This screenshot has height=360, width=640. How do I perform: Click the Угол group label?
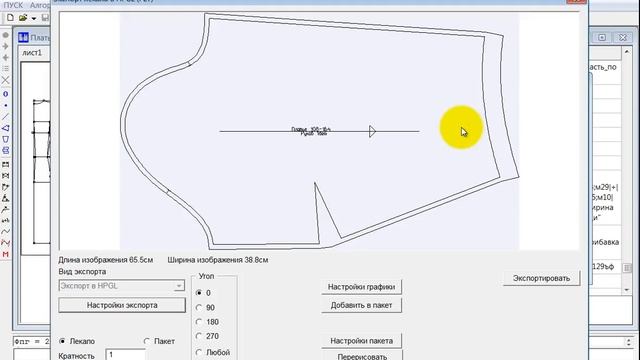pyautogui.click(x=206, y=276)
